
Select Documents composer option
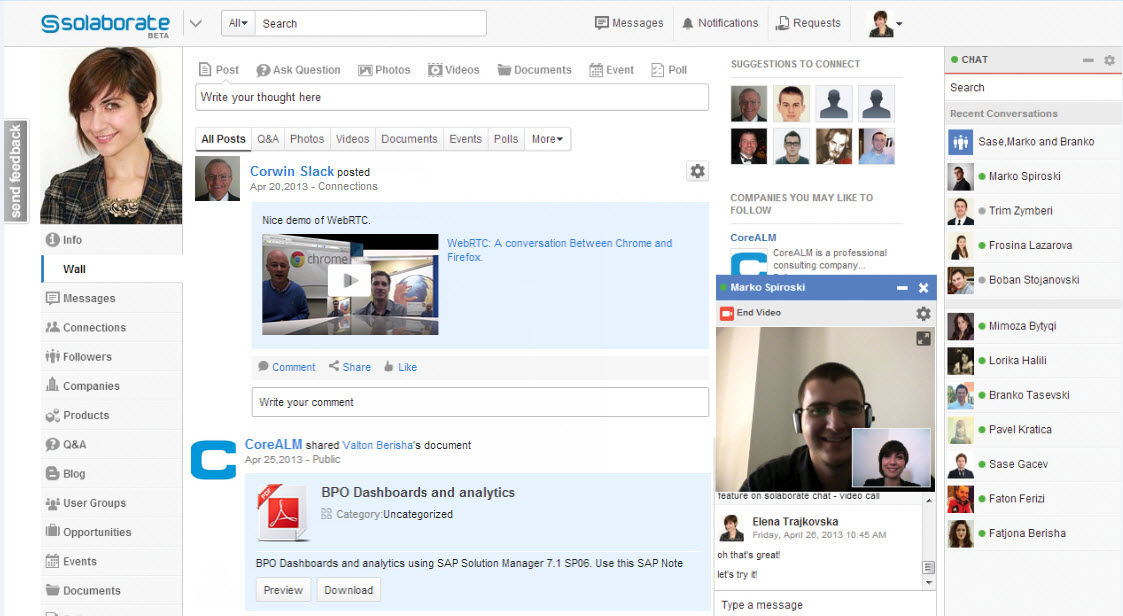[534, 69]
